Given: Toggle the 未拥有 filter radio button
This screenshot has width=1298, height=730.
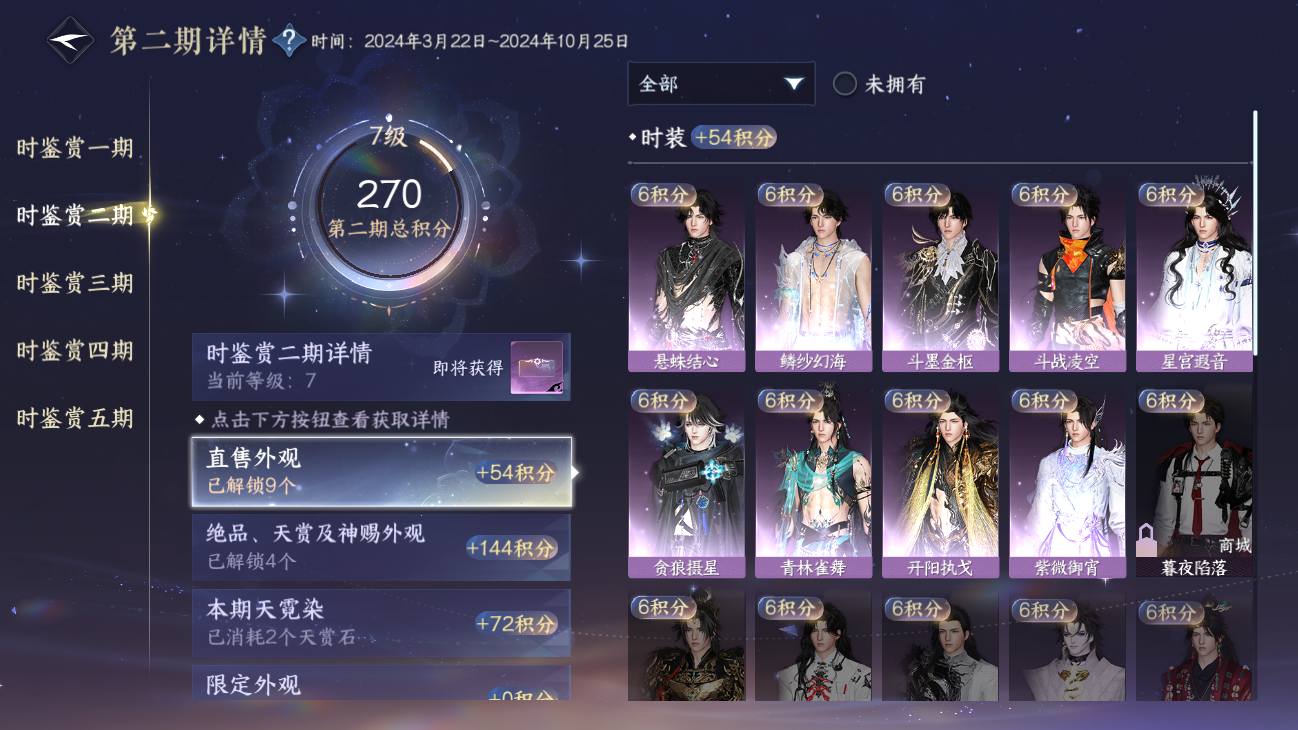Looking at the screenshot, I should [845, 84].
